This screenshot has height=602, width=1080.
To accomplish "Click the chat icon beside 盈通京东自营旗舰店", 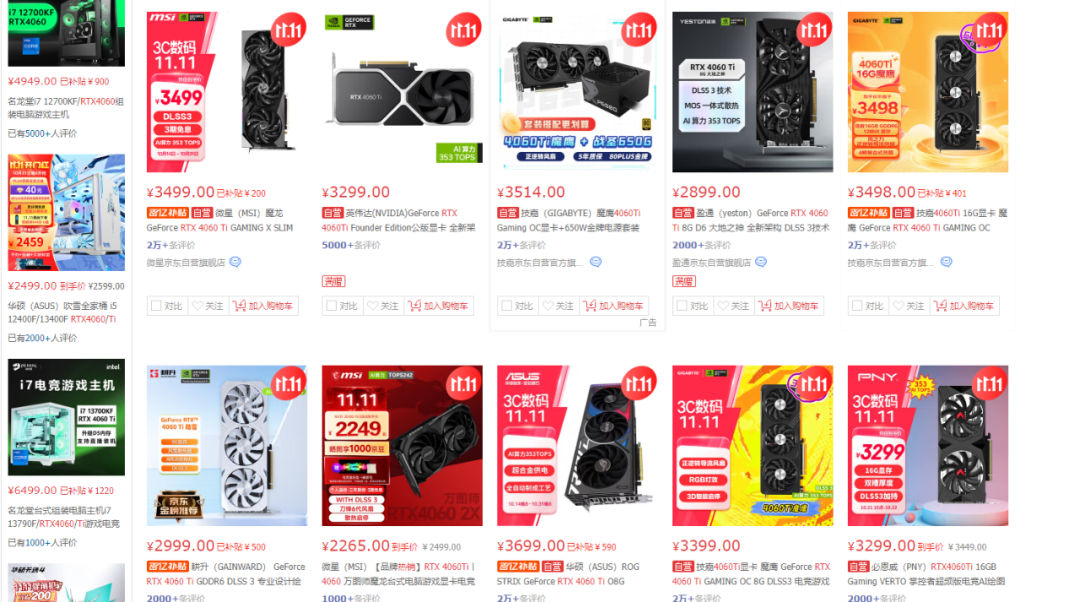I will pyautogui.click(x=761, y=262).
